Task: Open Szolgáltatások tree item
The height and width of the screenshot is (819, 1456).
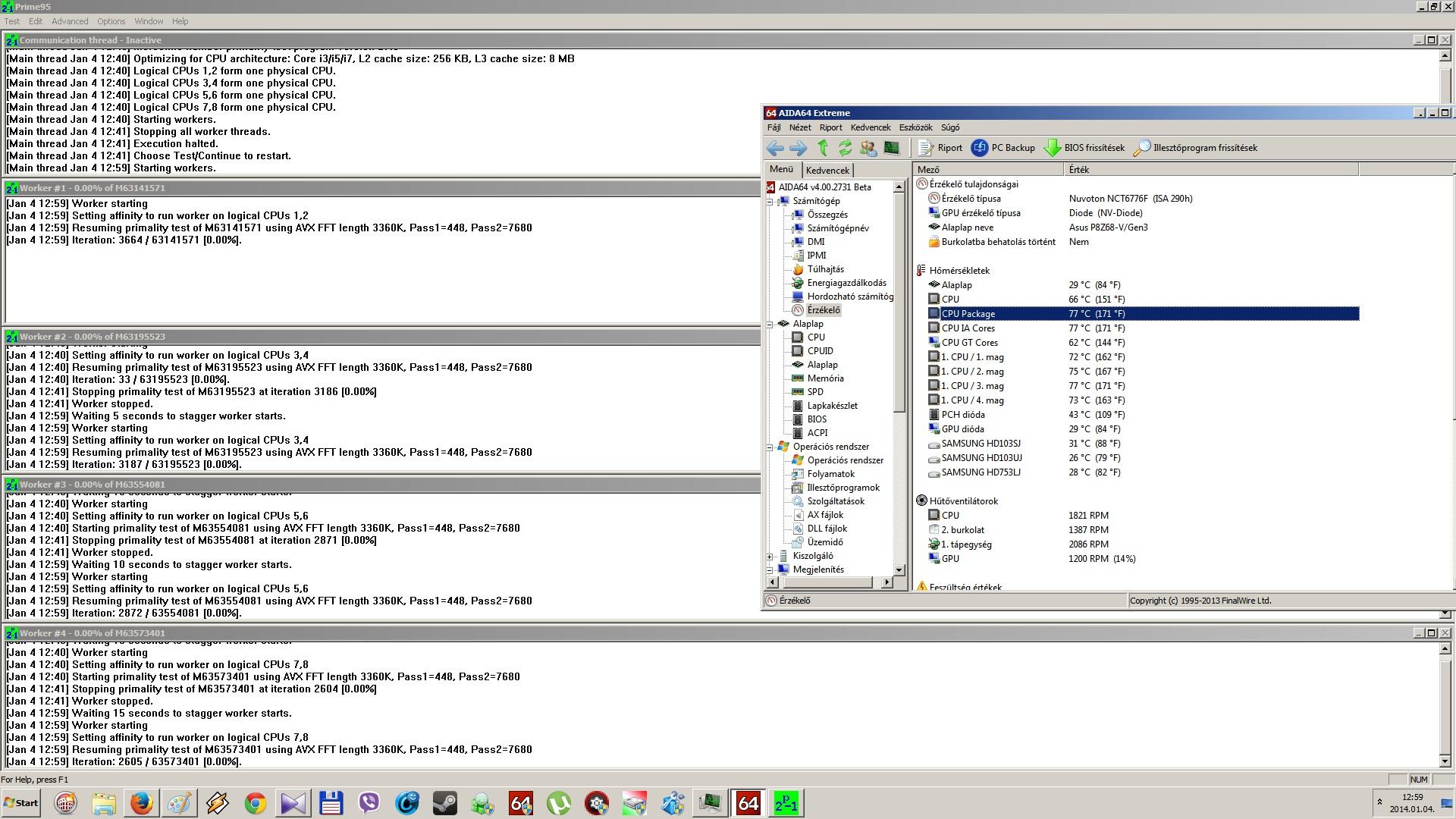Action: point(836,501)
